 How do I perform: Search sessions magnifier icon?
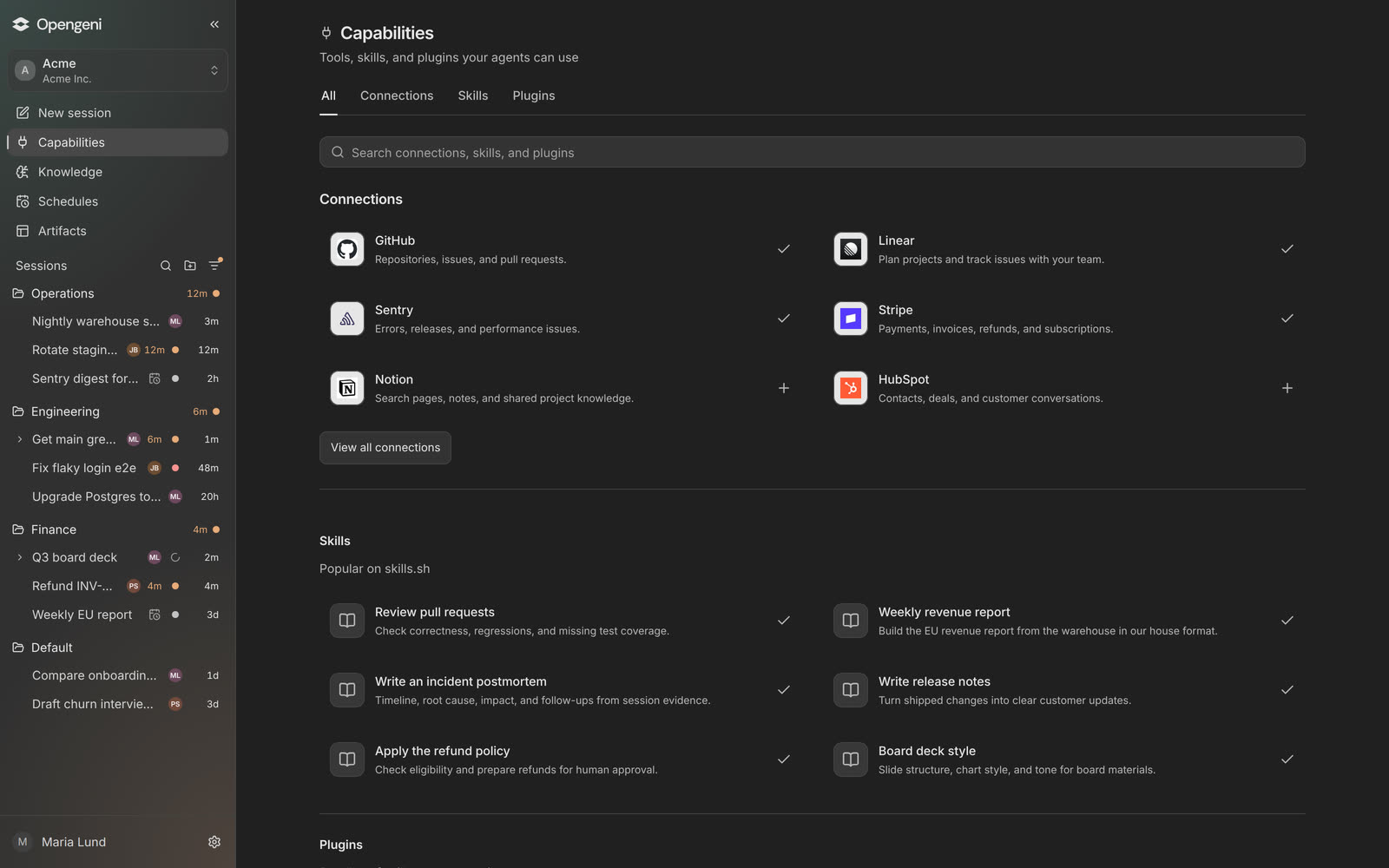[x=166, y=266]
